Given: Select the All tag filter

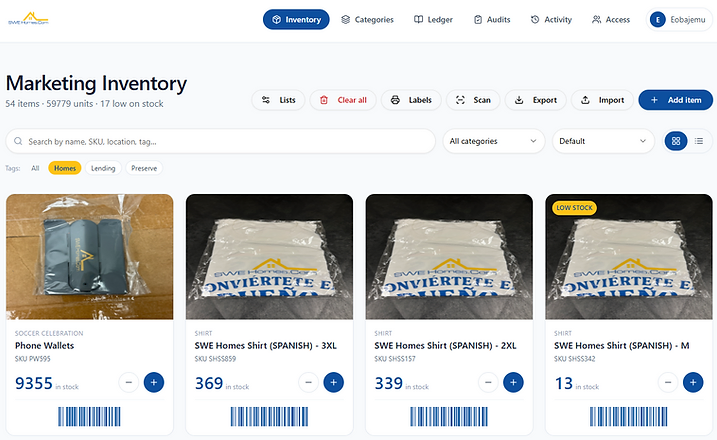Looking at the screenshot, I should (x=35, y=168).
